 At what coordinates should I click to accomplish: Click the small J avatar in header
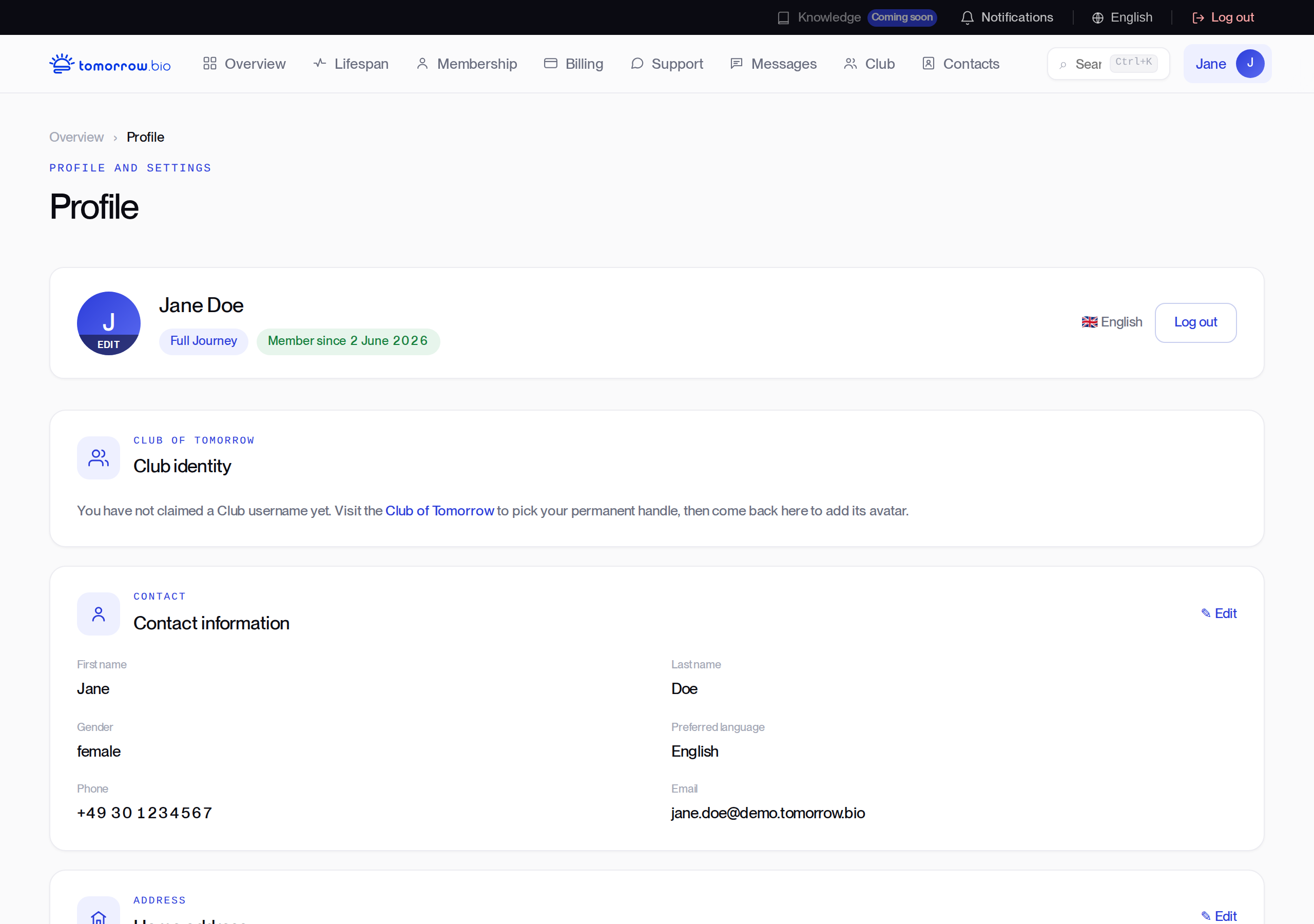pyautogui.click(x=1250, y=64)
